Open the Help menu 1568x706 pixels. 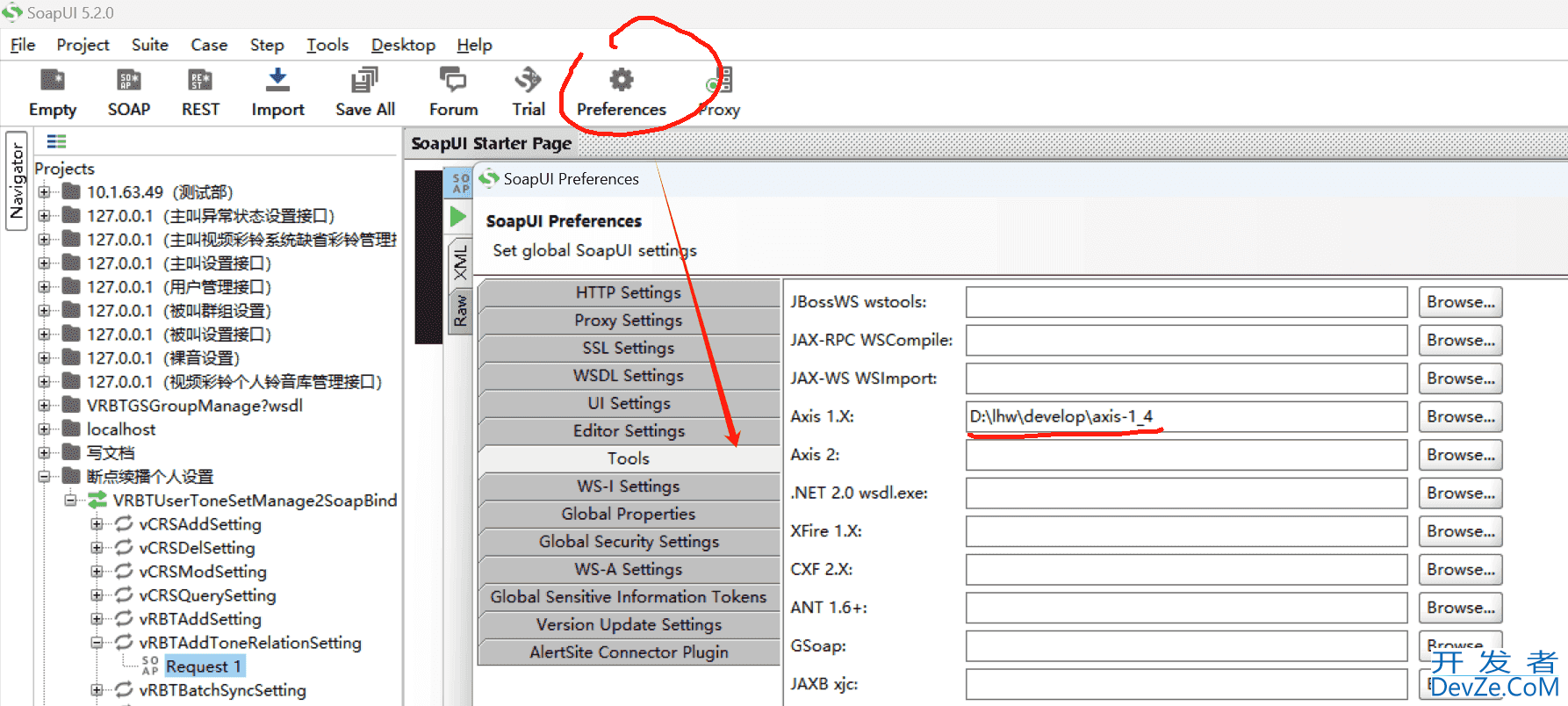[x=474, y=45]
